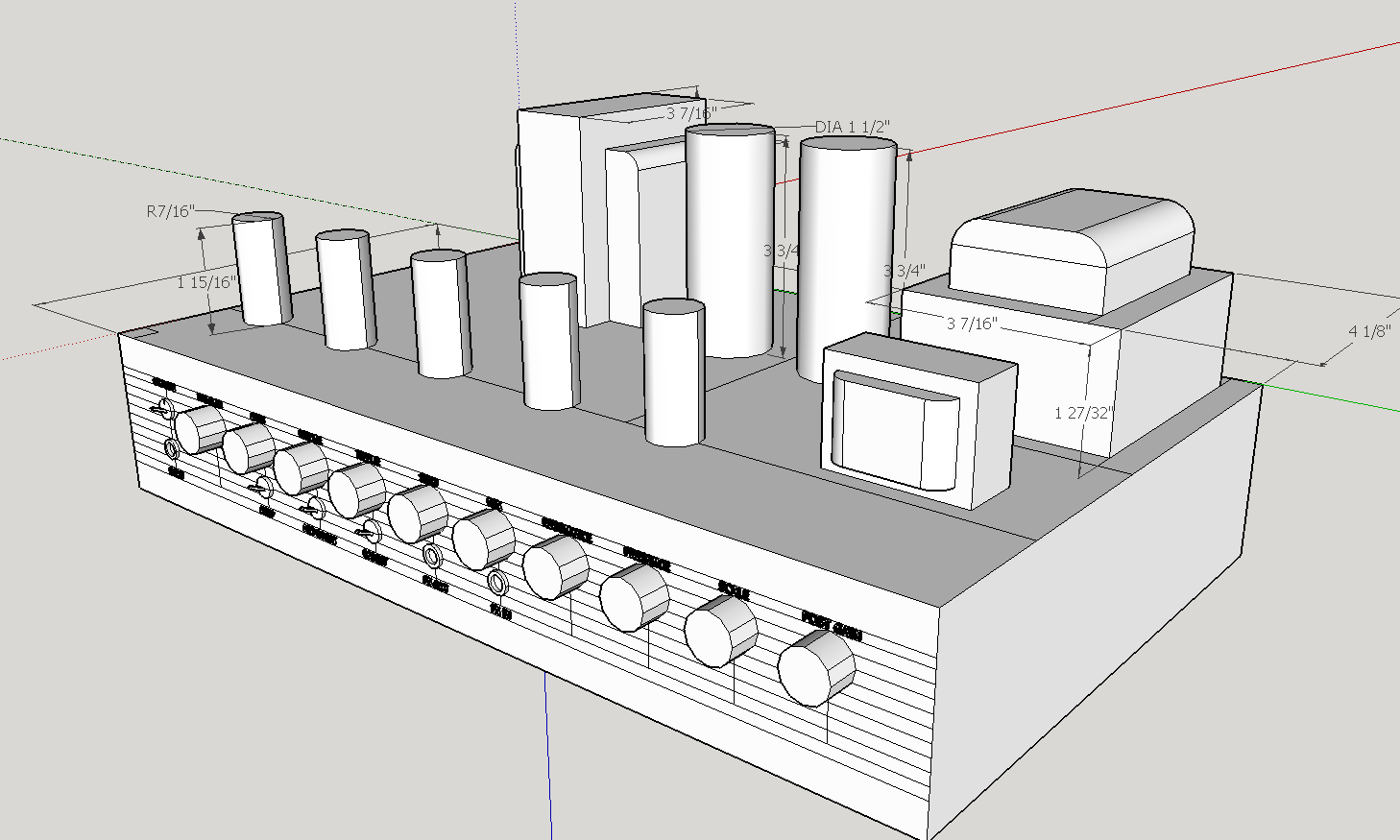Select the fifth knob from the left

[418, 513]
